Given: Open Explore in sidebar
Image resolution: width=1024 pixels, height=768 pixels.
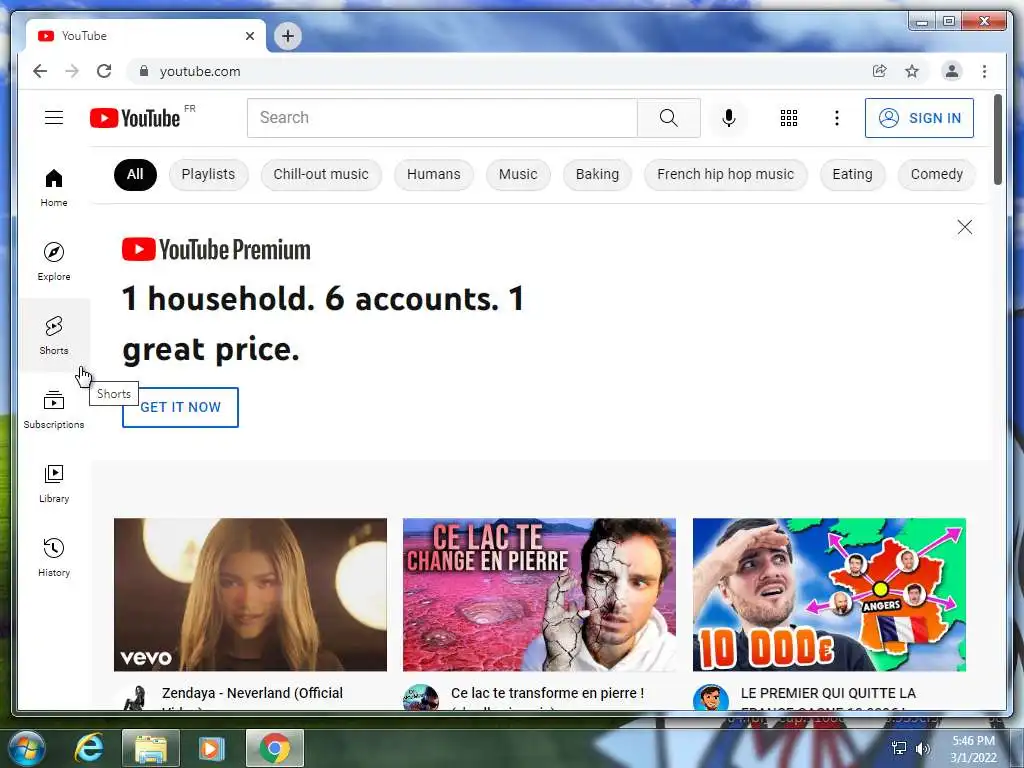Looking at the screenshot, I should (54, 261).
